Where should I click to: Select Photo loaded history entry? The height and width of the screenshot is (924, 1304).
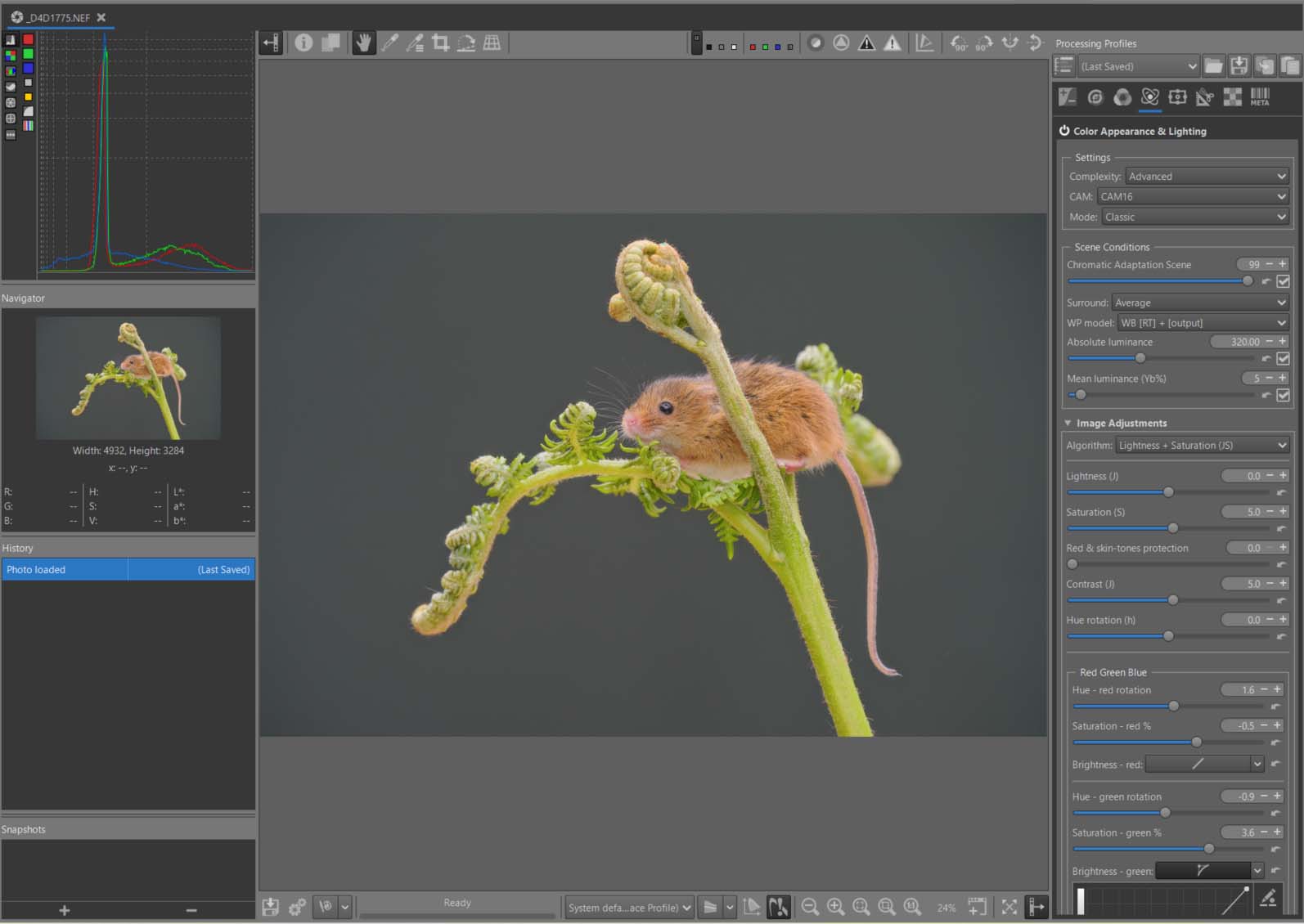click(128, 569)
